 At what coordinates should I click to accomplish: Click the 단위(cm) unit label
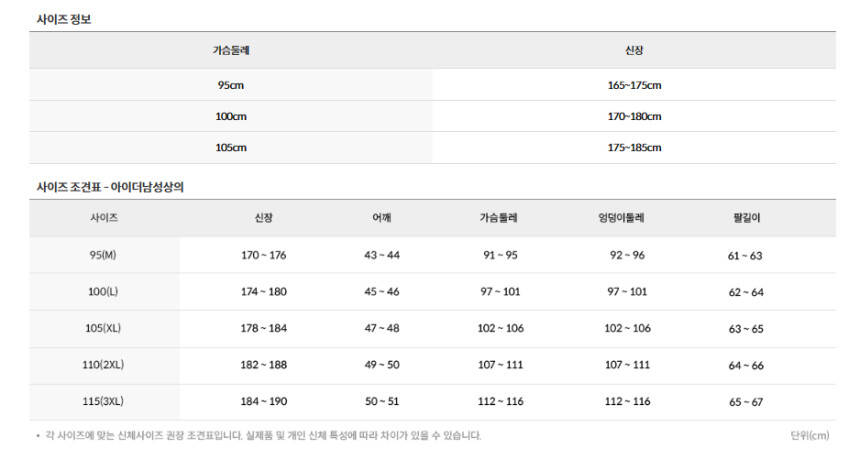[x=809, y=435]
